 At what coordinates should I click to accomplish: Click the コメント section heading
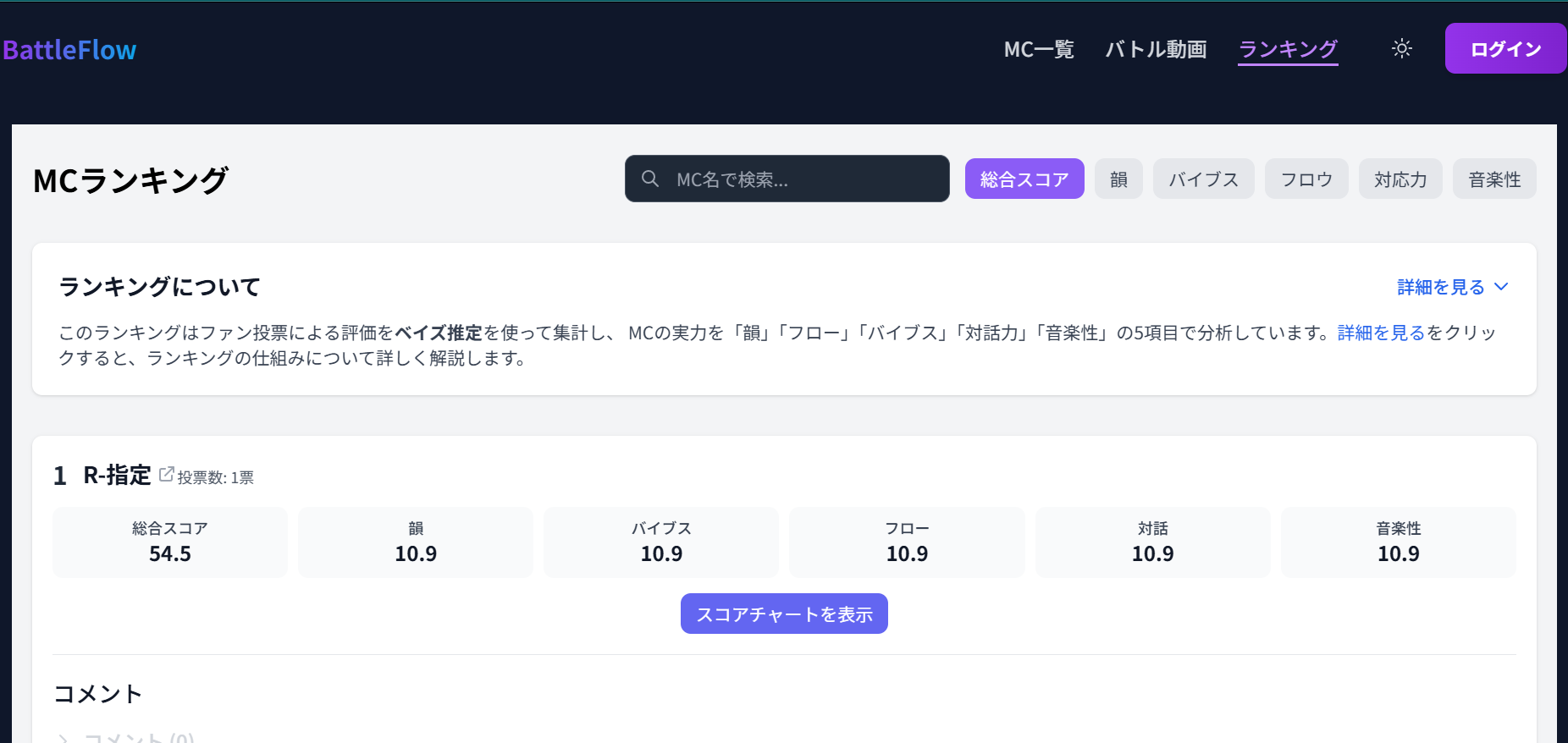point(98,694)
